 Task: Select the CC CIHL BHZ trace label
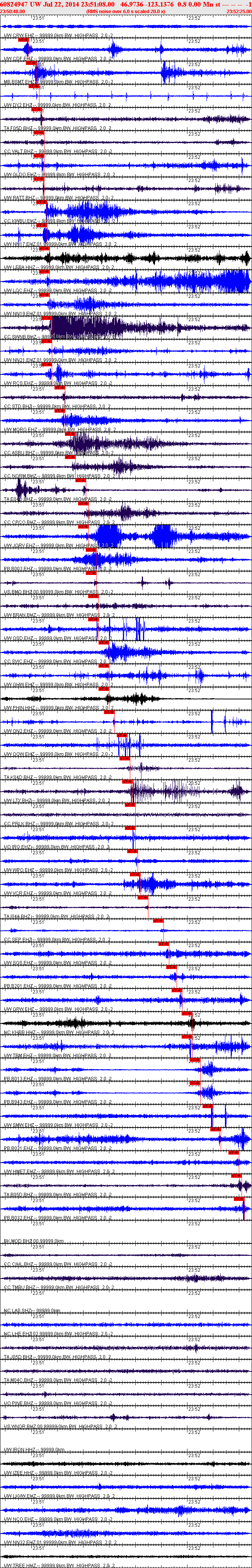[58, 1264]
